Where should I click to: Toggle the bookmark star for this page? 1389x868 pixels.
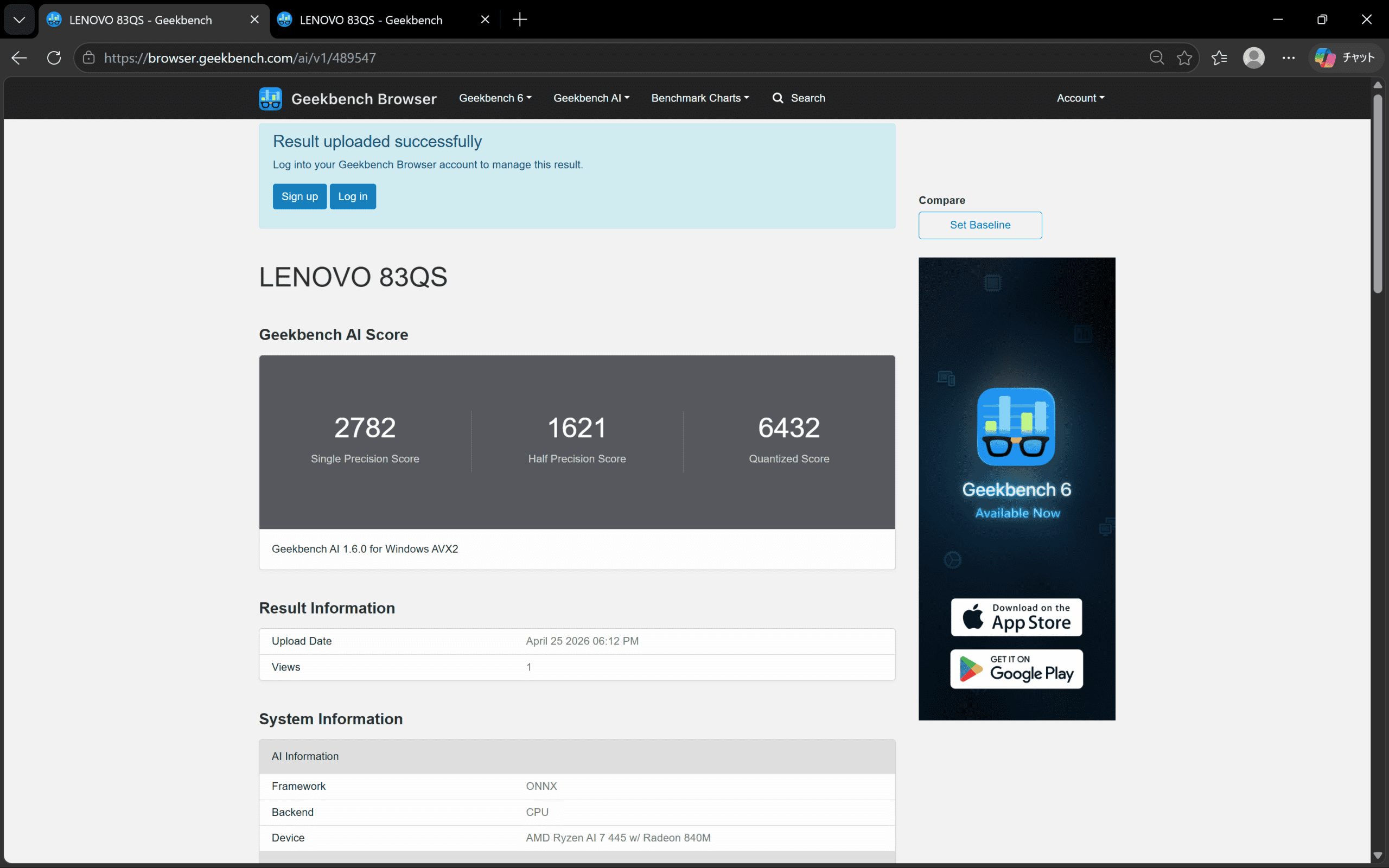pyautogui.click(x=1184, y=58)
